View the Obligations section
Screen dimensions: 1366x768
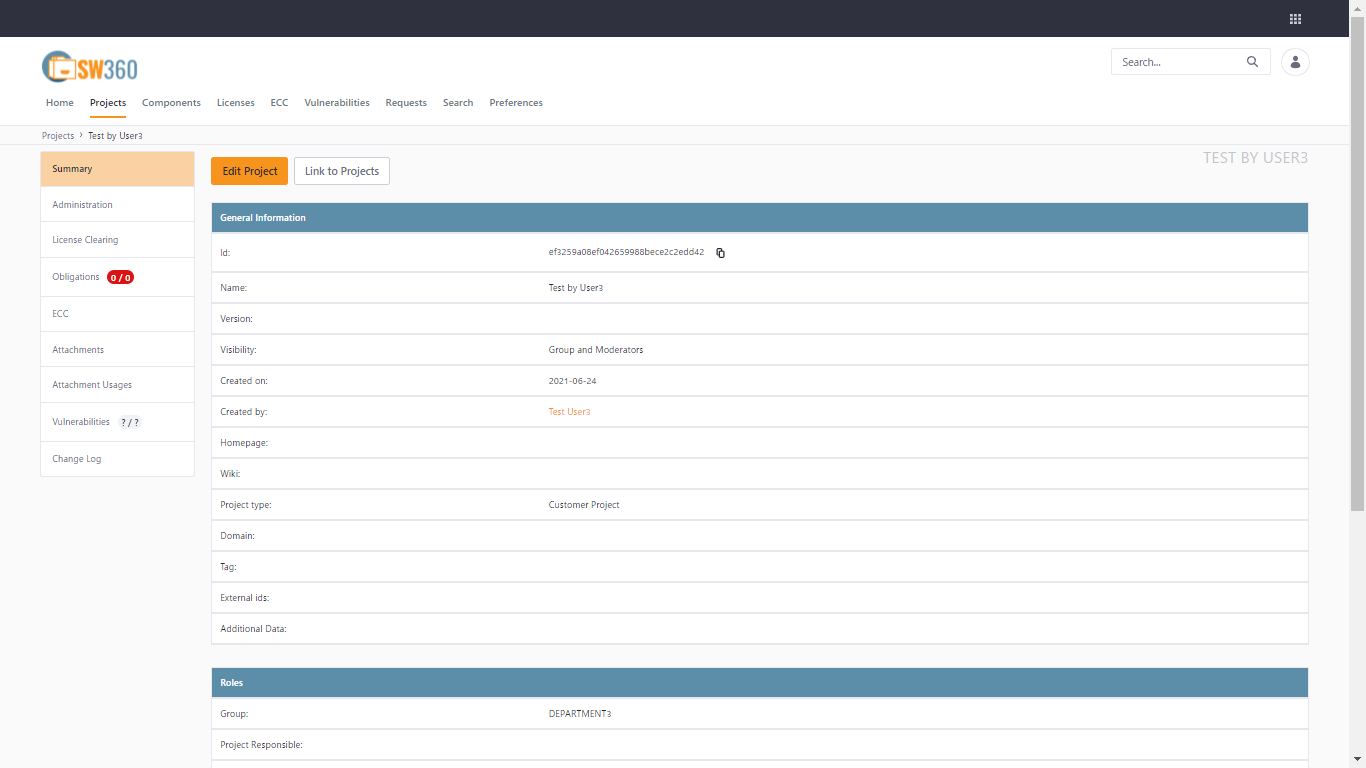click(x=75, y=277)
